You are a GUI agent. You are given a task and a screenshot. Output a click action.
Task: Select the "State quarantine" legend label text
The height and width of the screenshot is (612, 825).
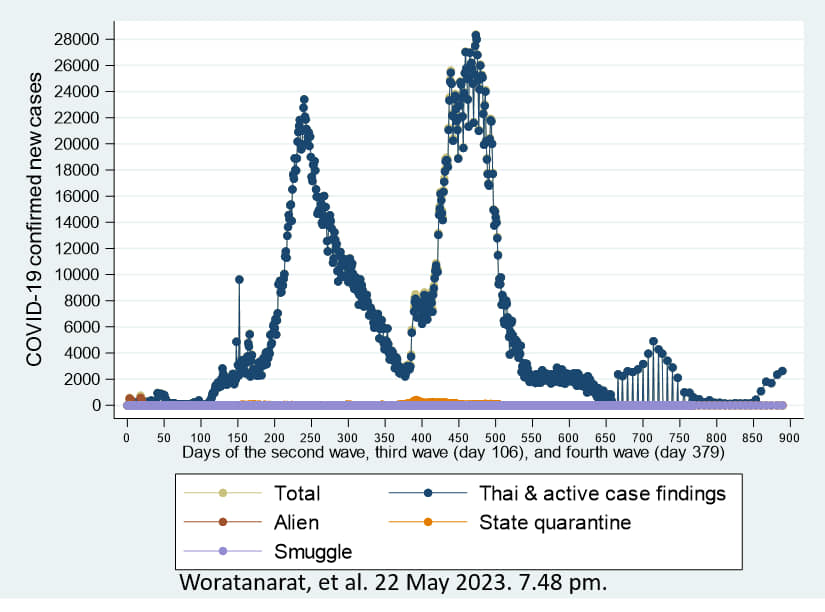pos(554,522)
